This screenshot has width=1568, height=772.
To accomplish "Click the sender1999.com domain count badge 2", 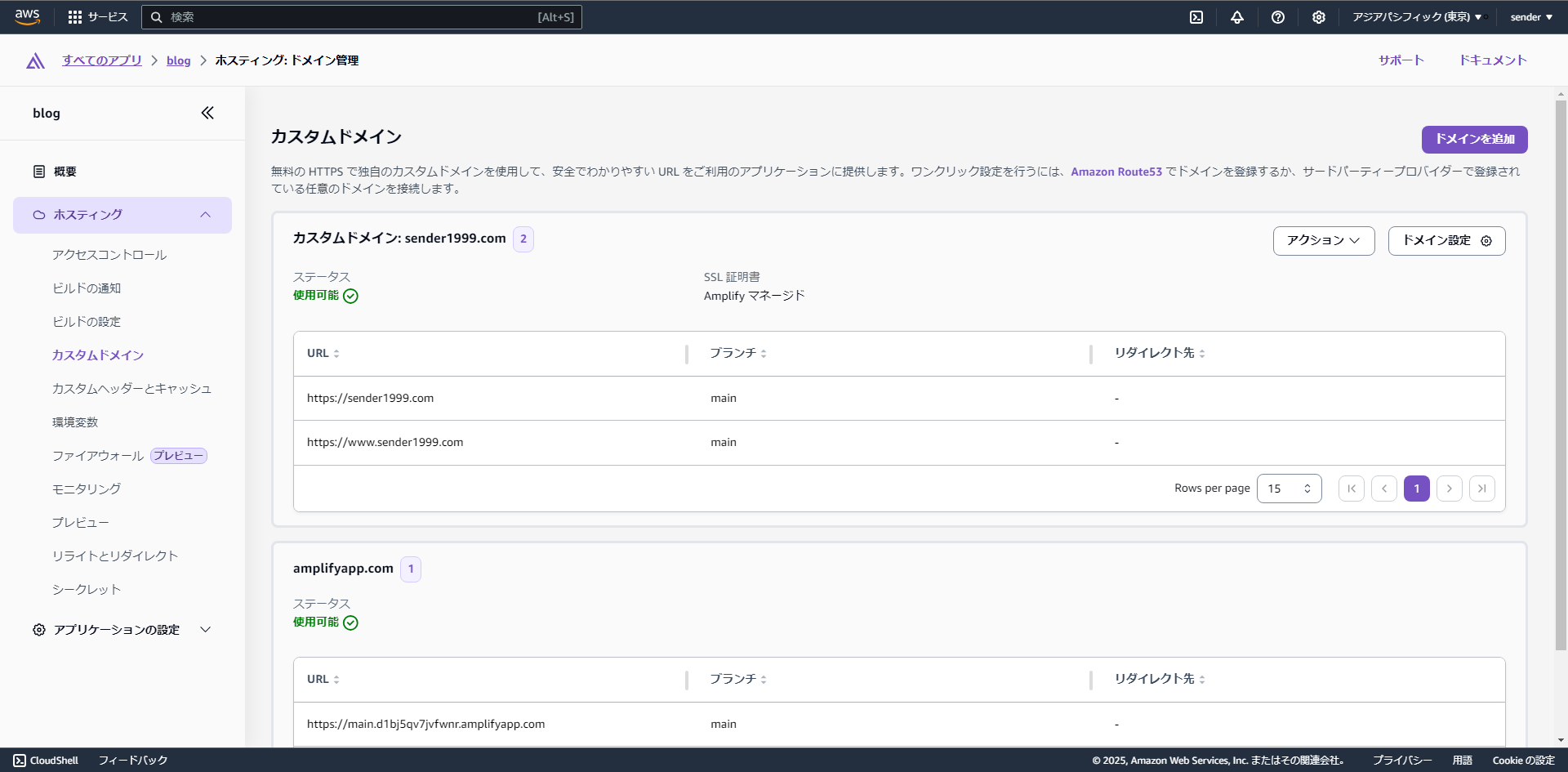I will pos(523,239).
